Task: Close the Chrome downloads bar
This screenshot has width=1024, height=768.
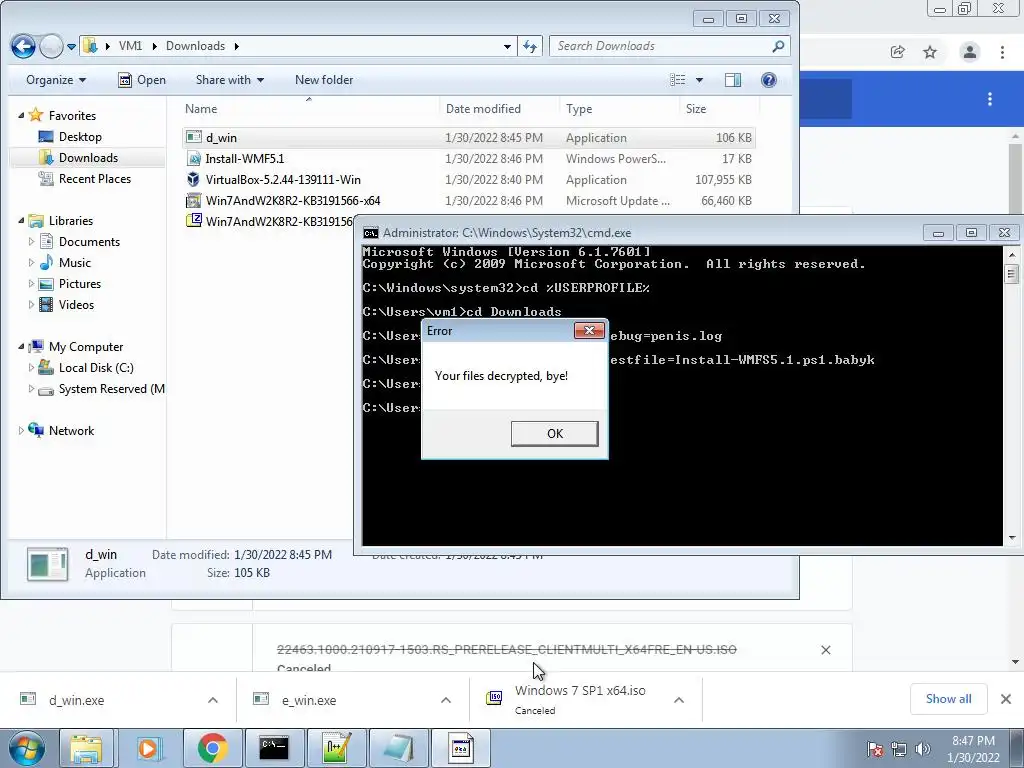Action: tap(1006, 699)
